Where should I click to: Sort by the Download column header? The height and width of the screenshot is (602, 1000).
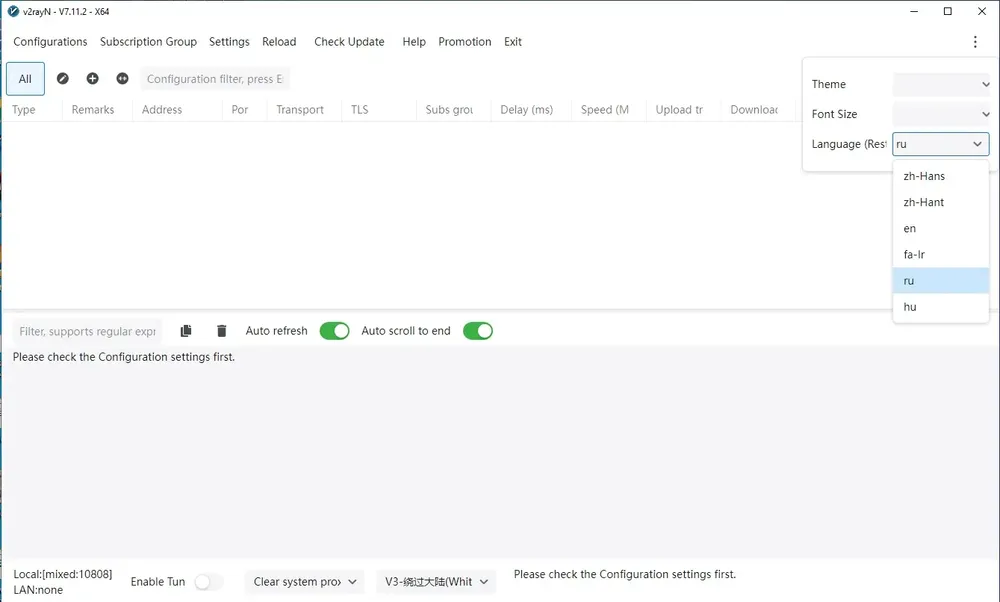pos(758,110)
